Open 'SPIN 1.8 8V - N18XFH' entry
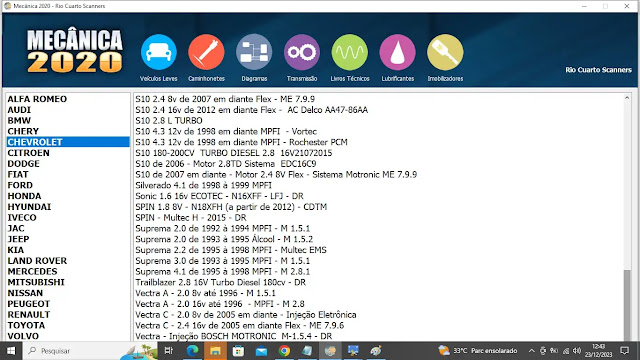The height and width of the screenshot is (360, 640). point(231,207)
